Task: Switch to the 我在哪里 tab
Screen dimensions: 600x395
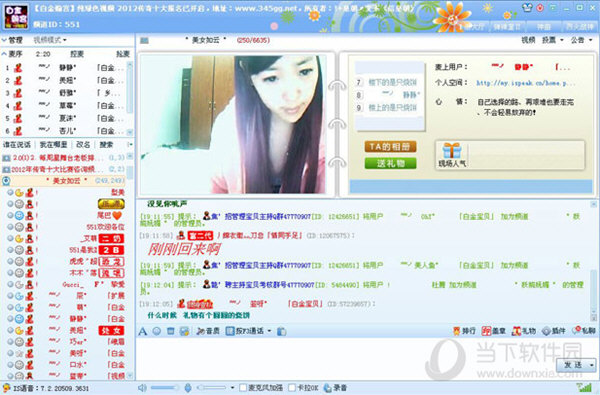Action: pos(54,144)
